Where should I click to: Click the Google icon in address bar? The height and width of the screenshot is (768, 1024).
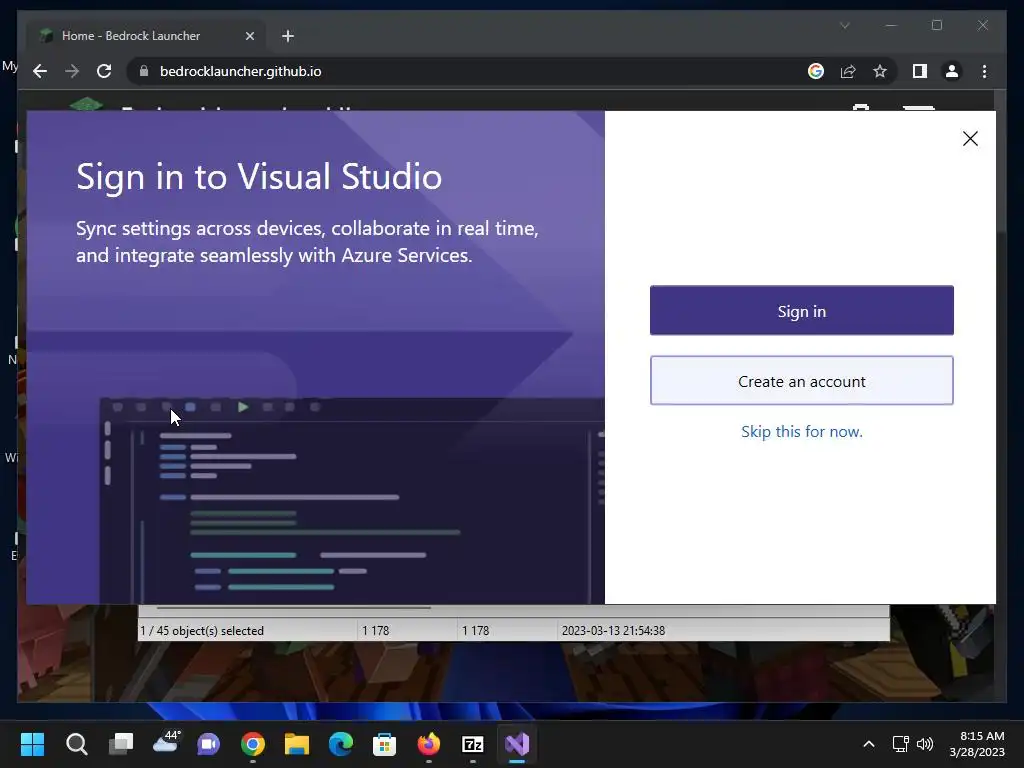pyautogui.click(x=816, y=71)
